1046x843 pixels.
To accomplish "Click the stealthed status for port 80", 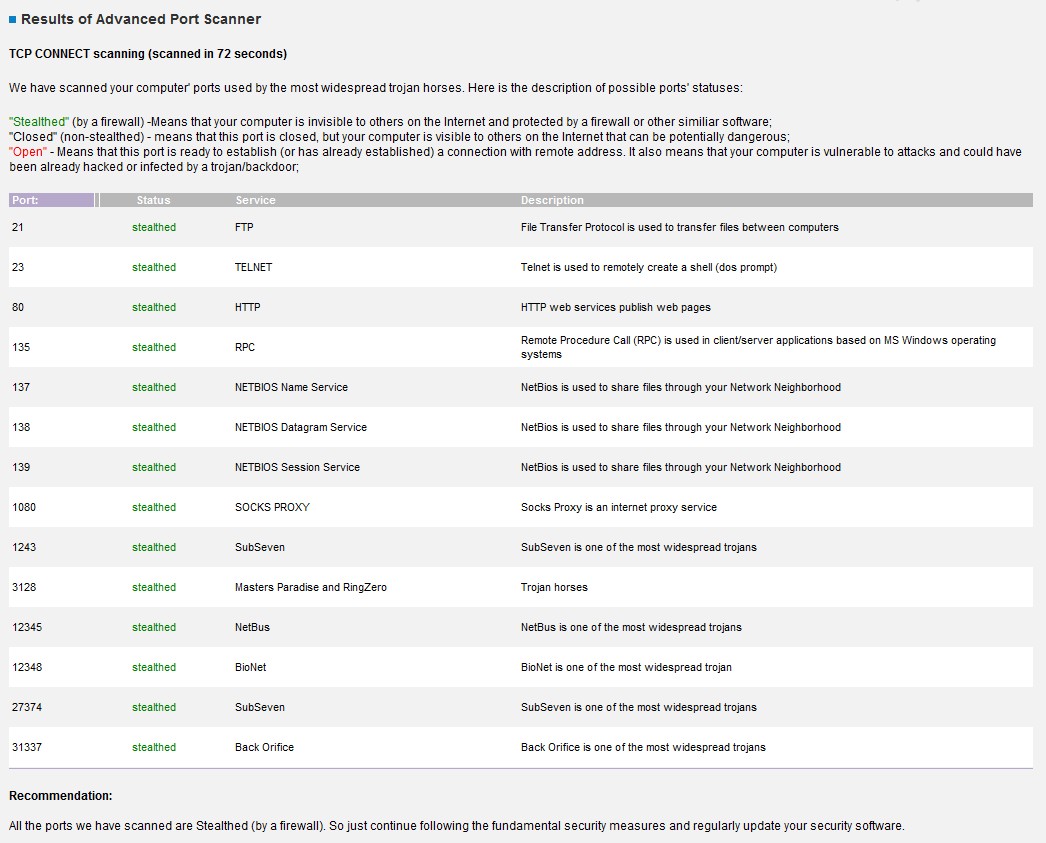I will click(154, 307).
